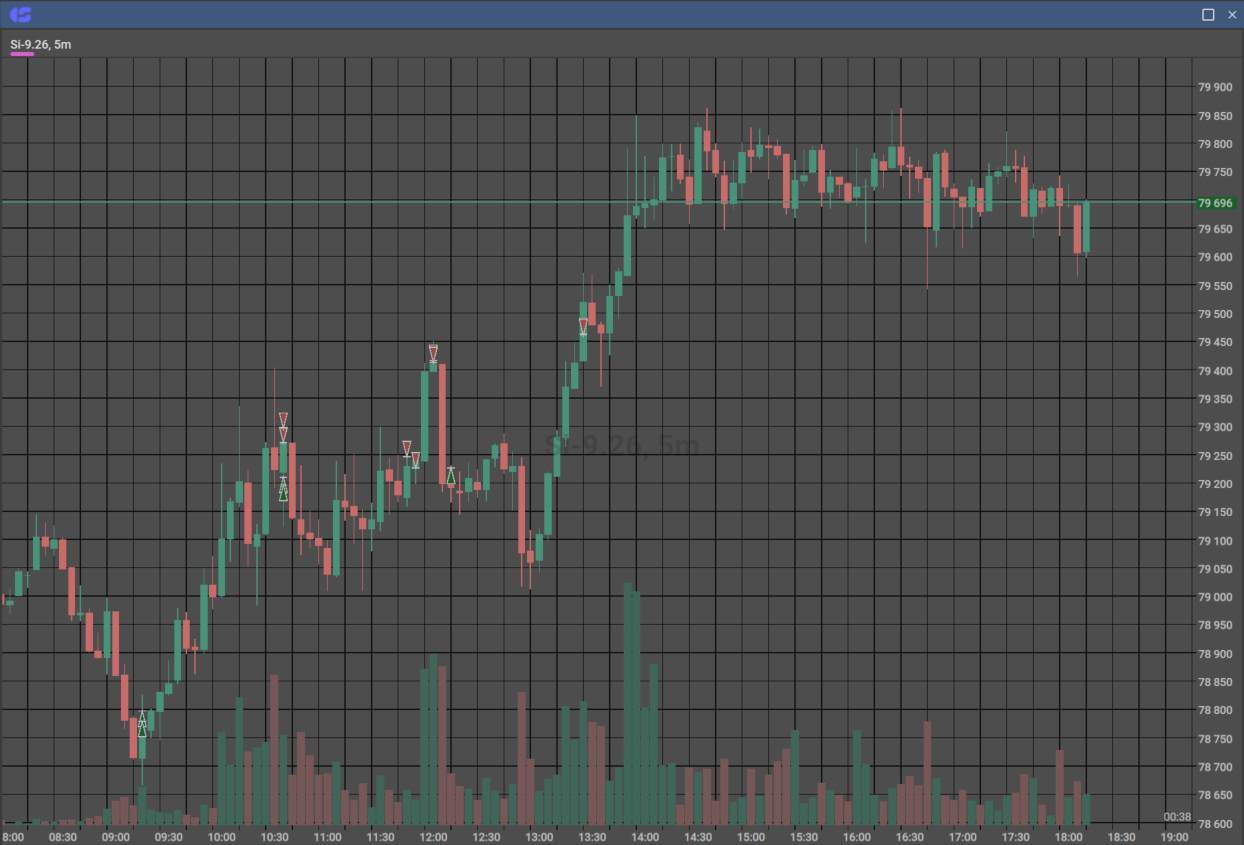The height and width of the screenshot is (845, 1244).
Task: Click the 79 600 price axis label
Action: point(1215,257)
